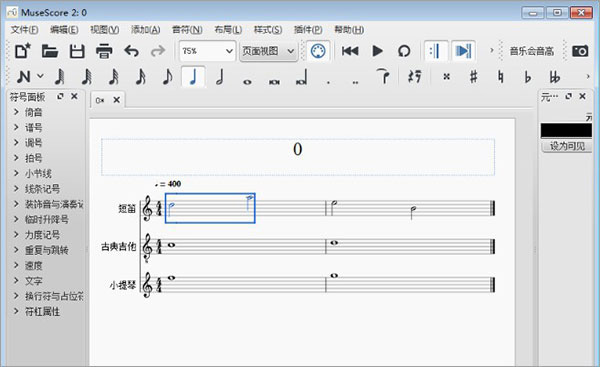600x367 pixels.
Task: Open the 视图(V) menu
Action: [x=104, y=29]
